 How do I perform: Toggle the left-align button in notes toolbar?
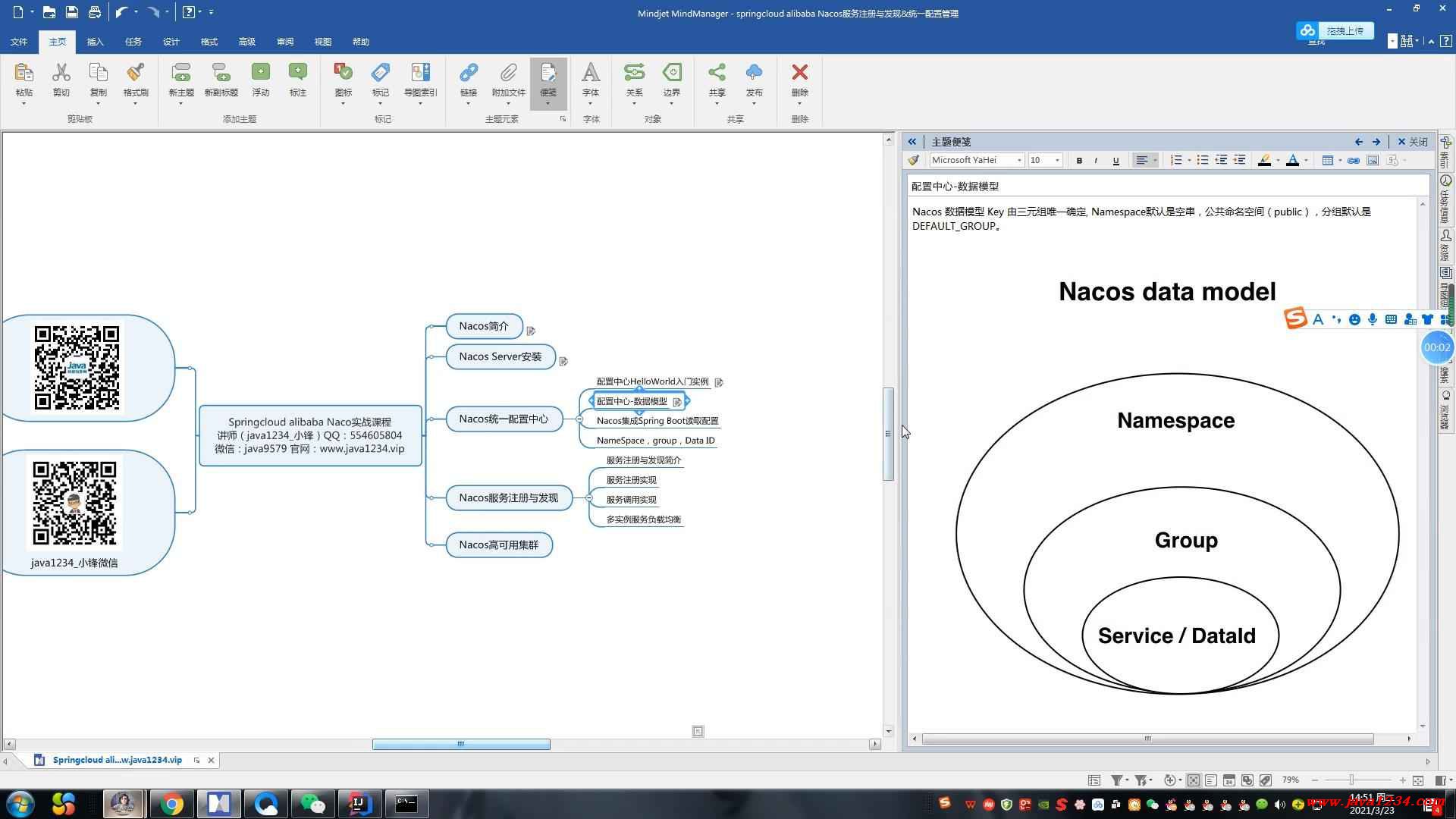coord(1141,160)
